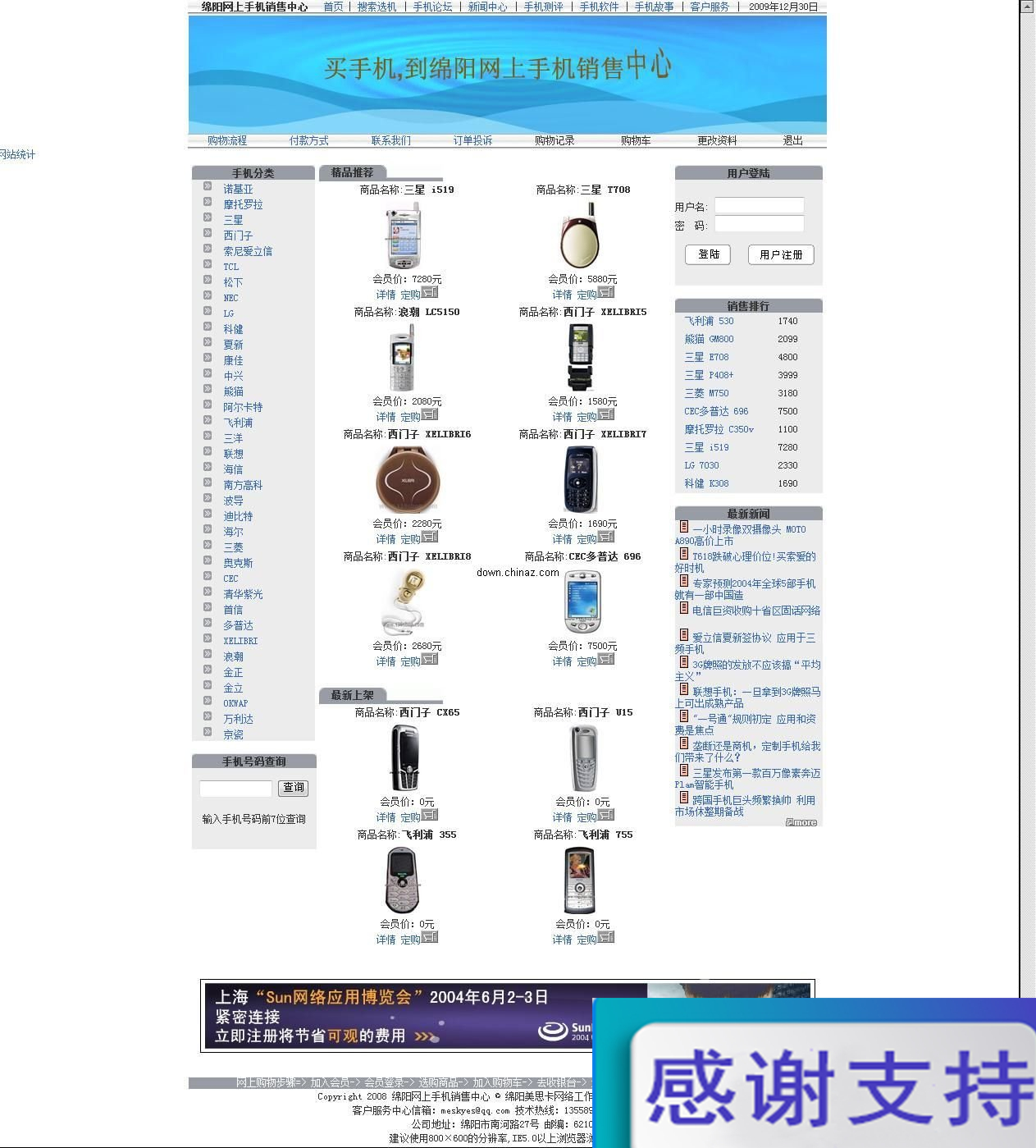Open news 专家预测2004年全球5部手机
1036x1148 pixels.
[745, 589]
